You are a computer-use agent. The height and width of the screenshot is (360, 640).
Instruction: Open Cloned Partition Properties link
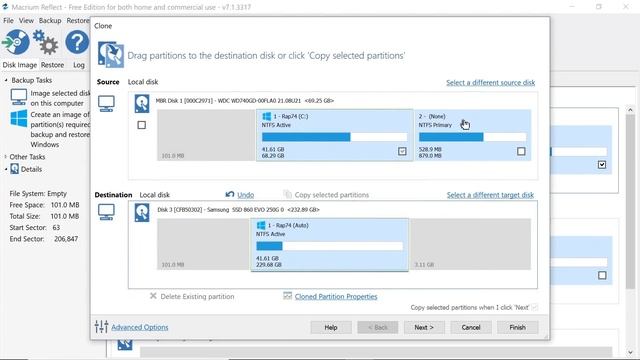coord(336,296)
